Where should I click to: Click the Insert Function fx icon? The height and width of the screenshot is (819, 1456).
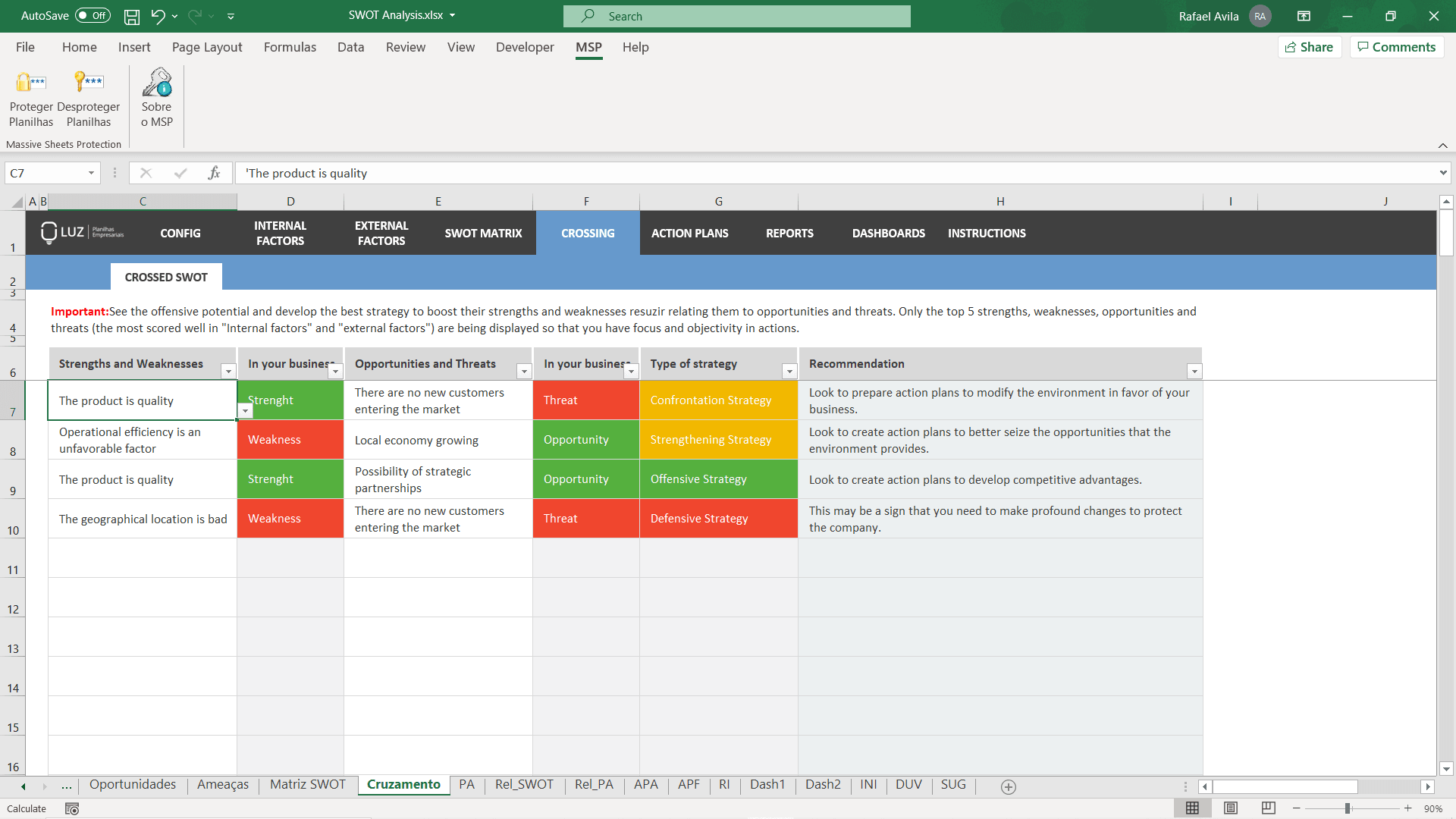coord(215,173)
